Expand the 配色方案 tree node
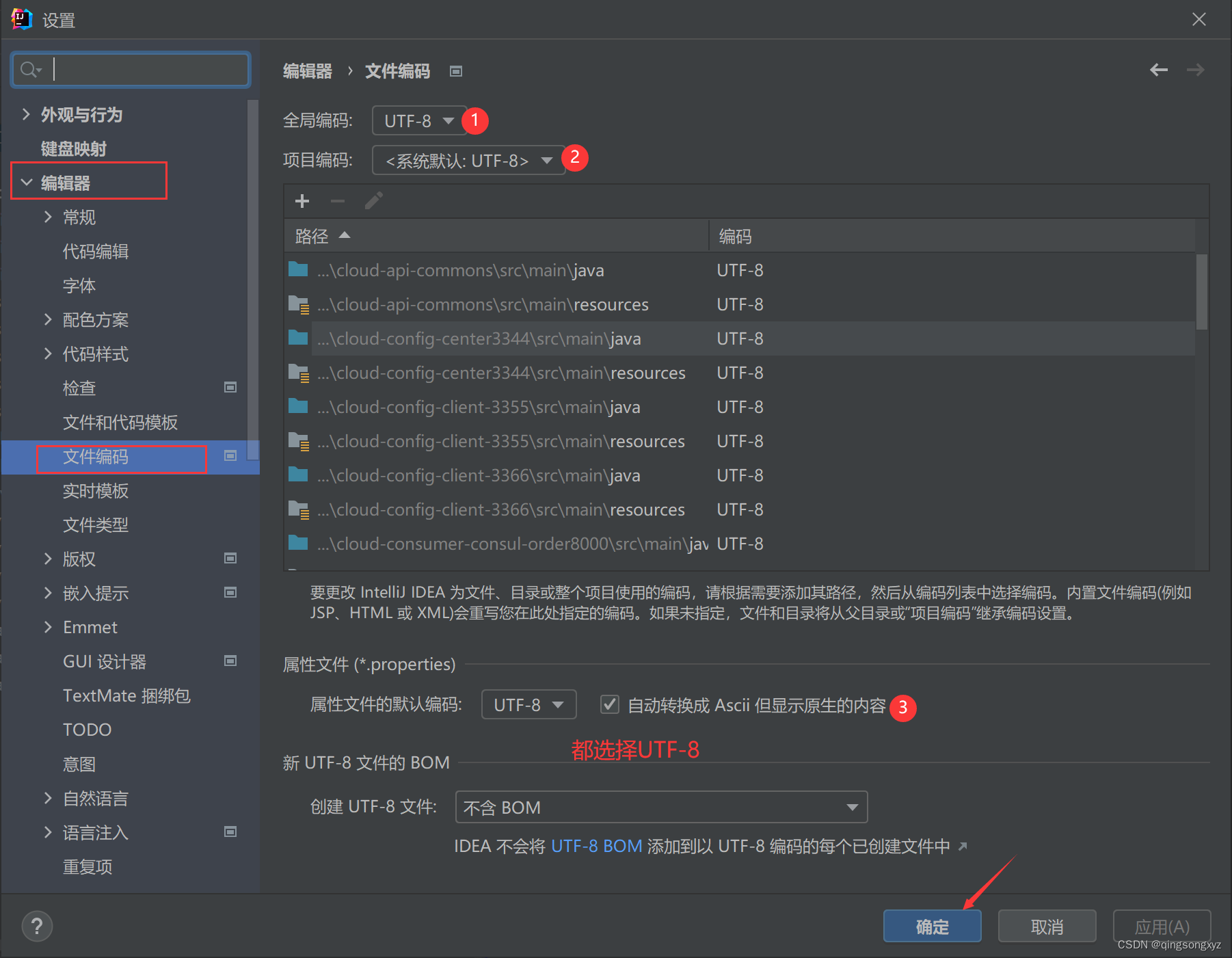Image resolution: width=1232 pixels, height=958 pixels. pyautogui.click(x=48, y=319)
